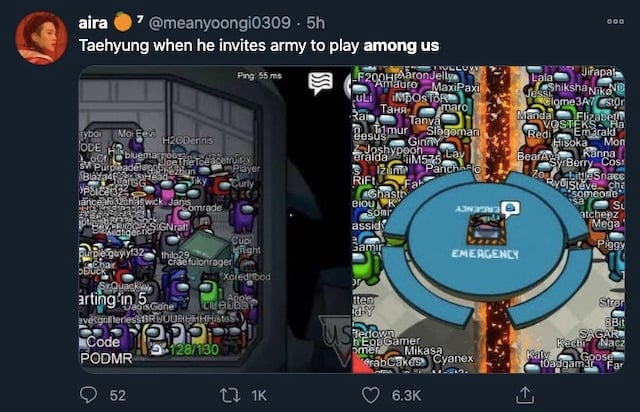Retweet using the retweet arrows icon
This screenshot has width=640, height=412.
229,395
